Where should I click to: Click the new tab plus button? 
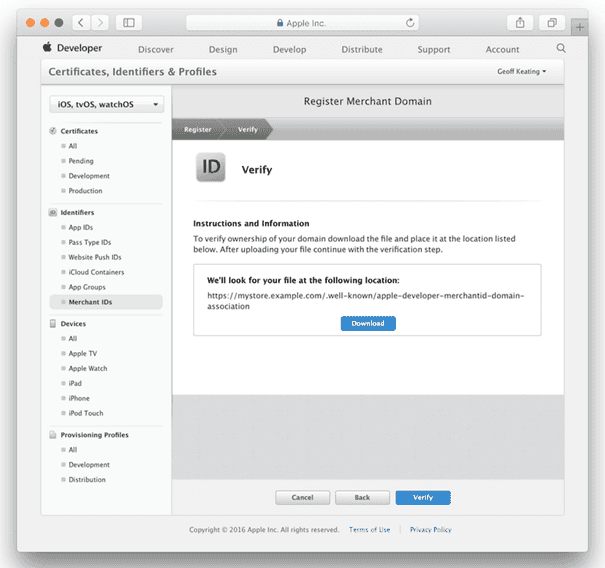[x=580, y=27]
